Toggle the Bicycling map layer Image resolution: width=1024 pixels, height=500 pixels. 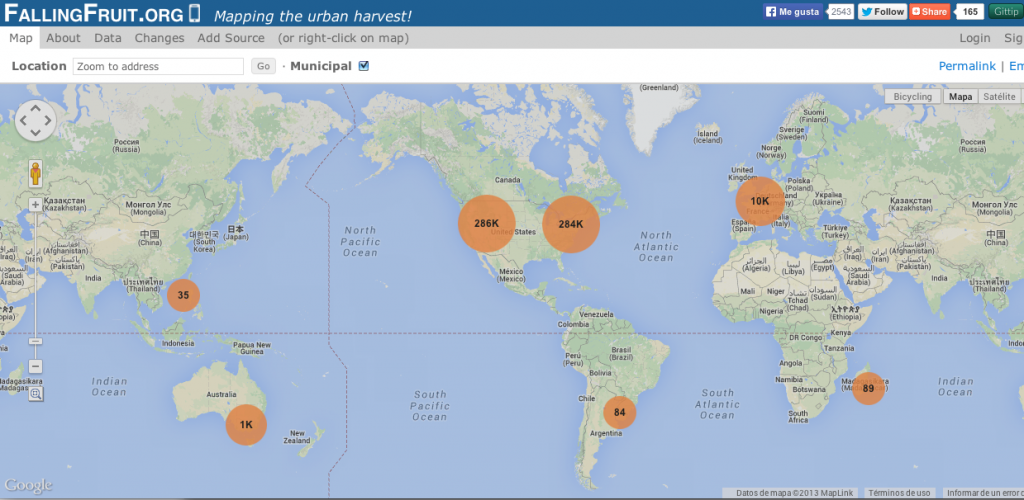(912, 97)
